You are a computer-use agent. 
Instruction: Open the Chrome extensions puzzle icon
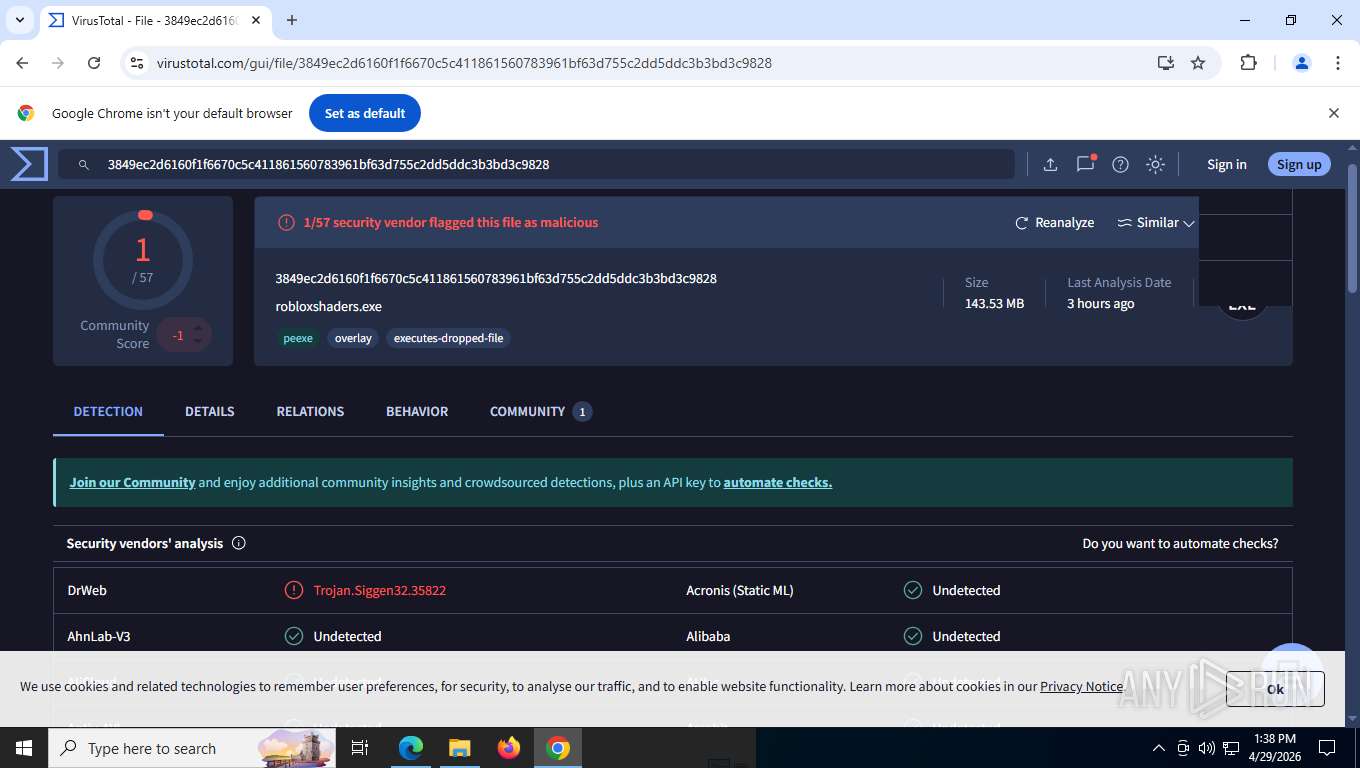1248,63
